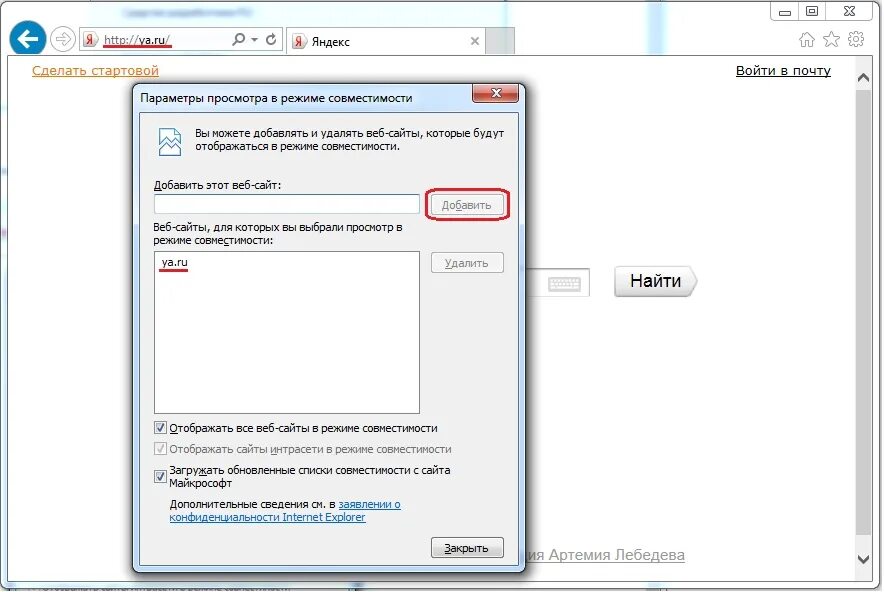Select the Яндекс browser tab

pyautogui.click(x=386, y=41)
